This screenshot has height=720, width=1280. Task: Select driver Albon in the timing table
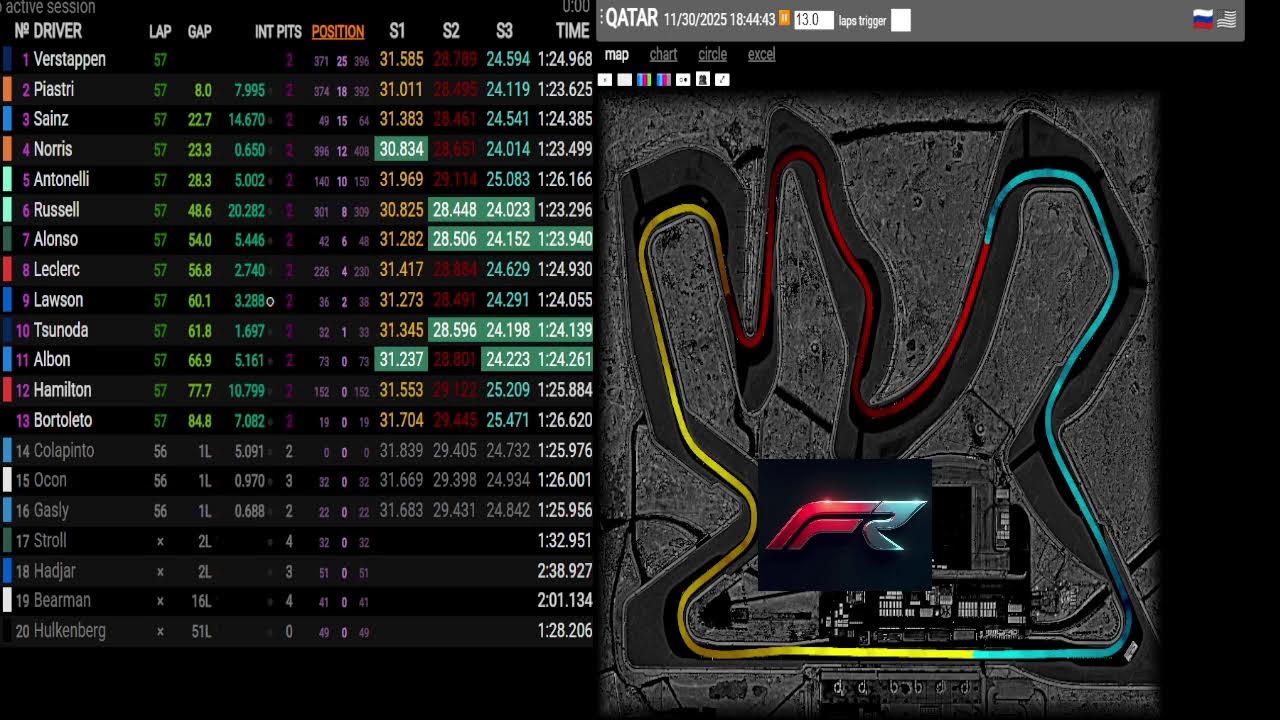[52, 359]
